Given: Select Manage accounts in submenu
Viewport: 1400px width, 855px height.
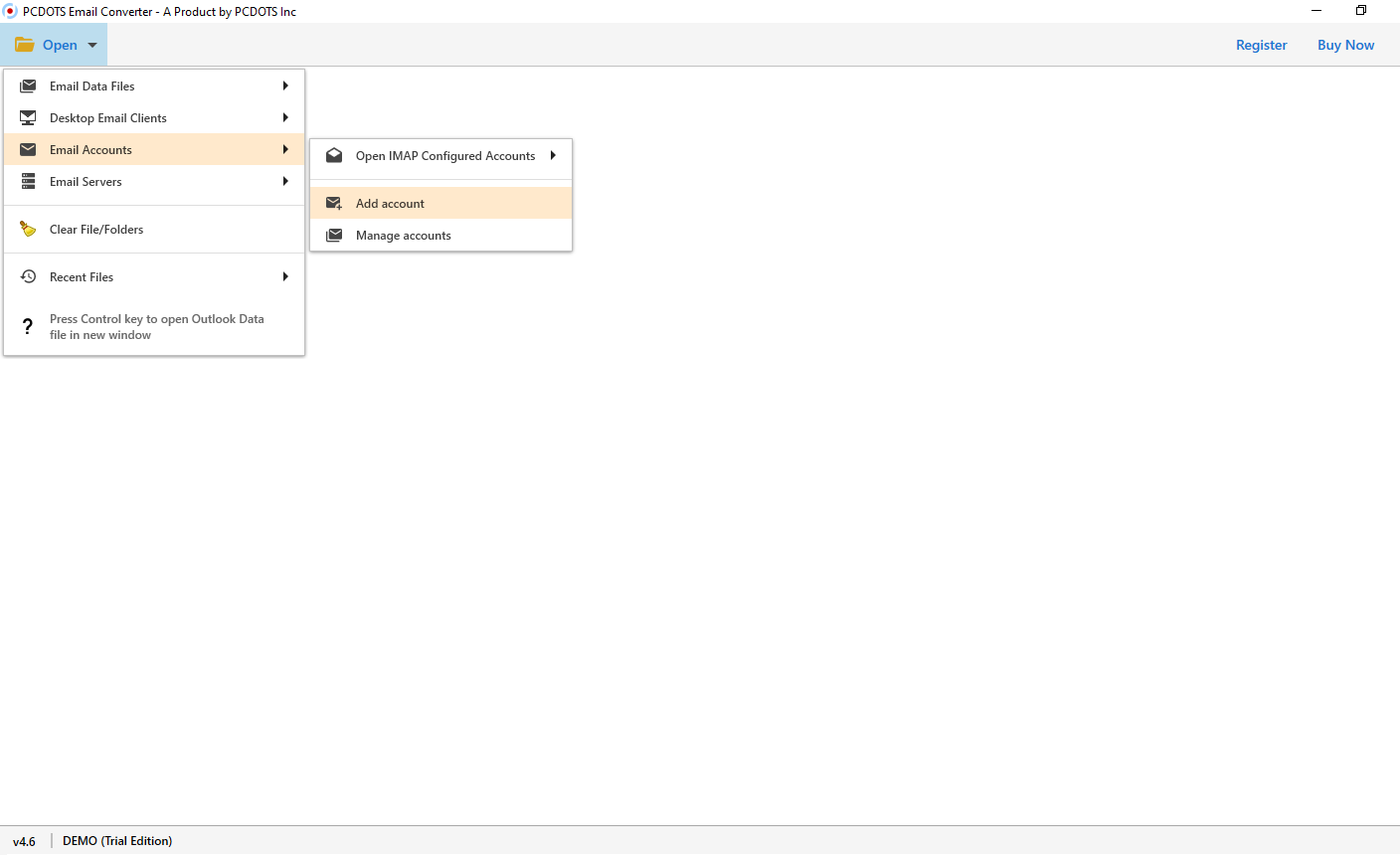Looking at the screenshot, I should [x=441, y=236].
